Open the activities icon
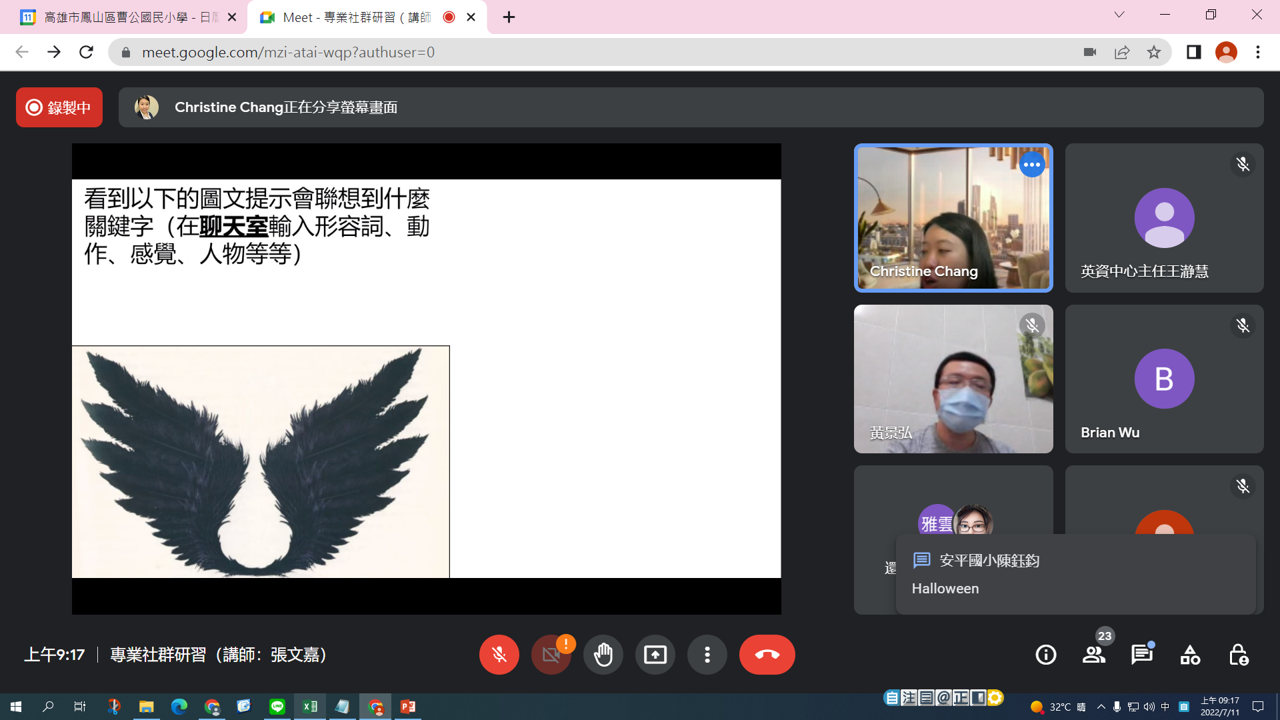Screen dimensions: 1280x720 [1190, 655]
